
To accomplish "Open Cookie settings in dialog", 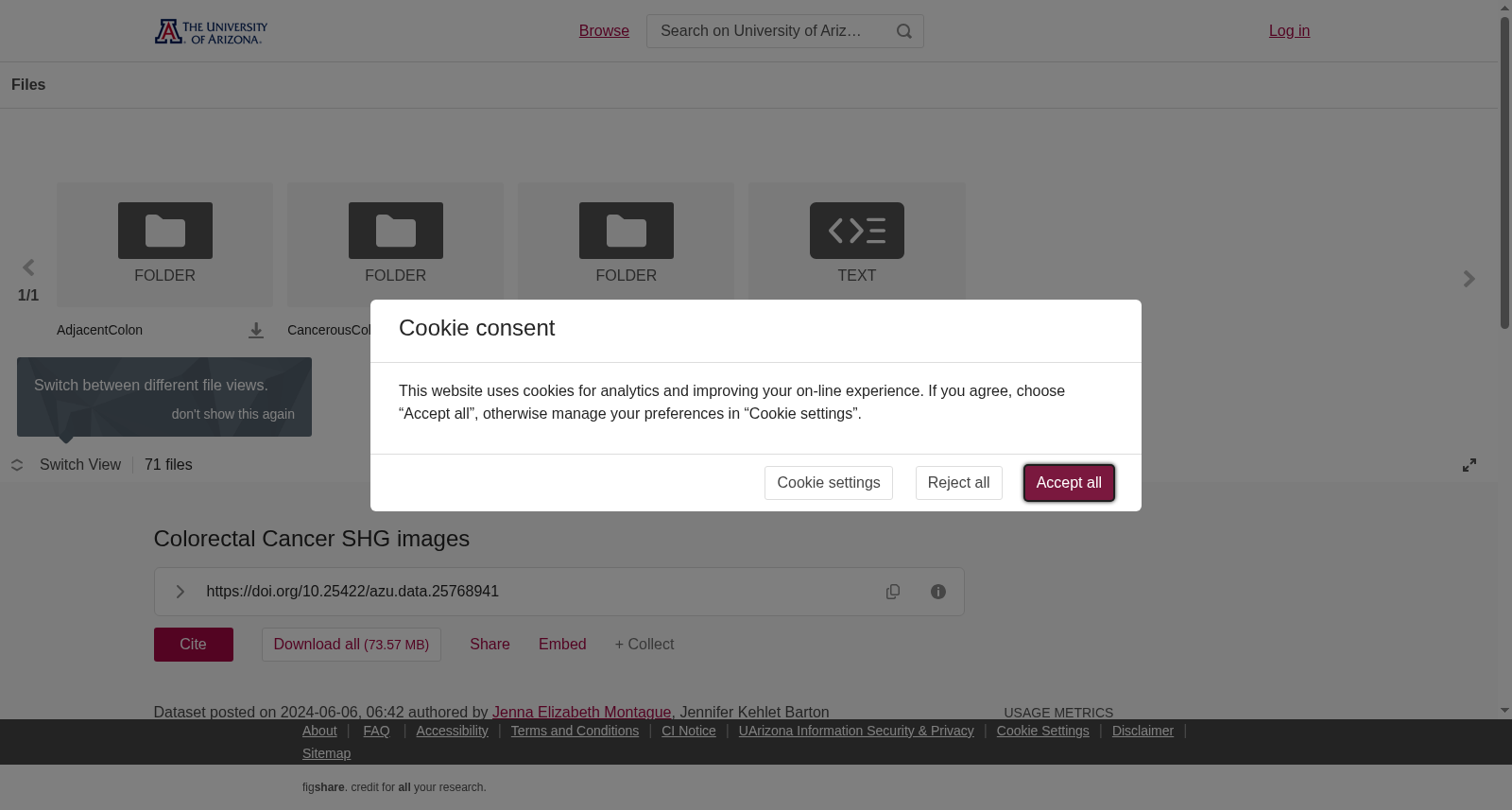I will pos(829,483).
